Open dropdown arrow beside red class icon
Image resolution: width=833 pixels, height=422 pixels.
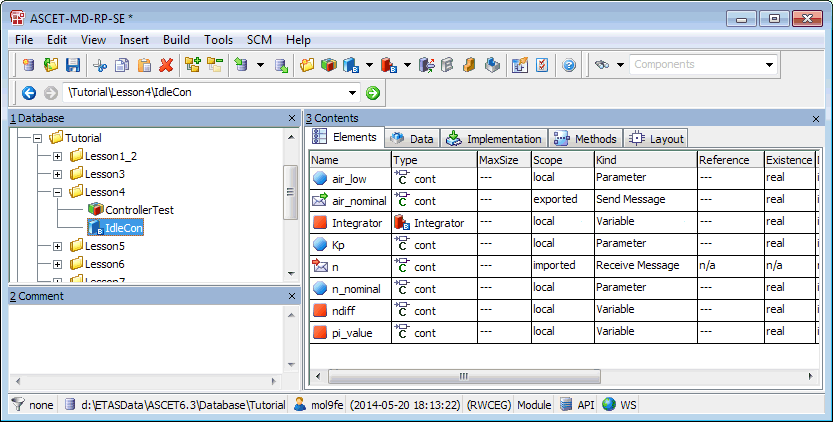407,65
